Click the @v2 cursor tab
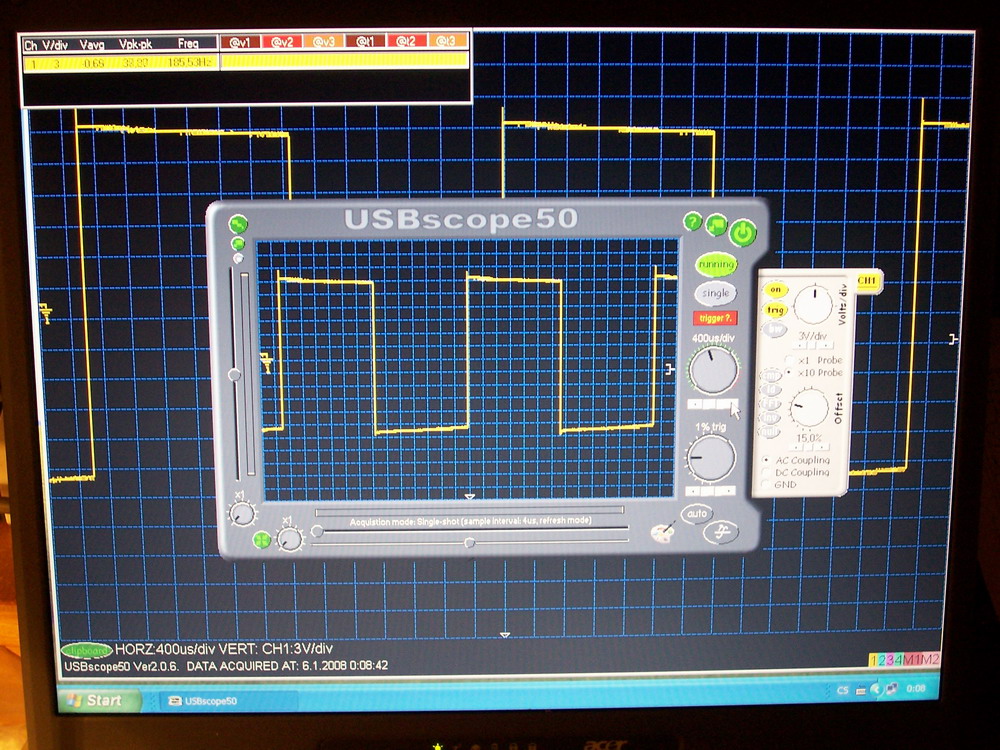 click(x=282, y=42)
